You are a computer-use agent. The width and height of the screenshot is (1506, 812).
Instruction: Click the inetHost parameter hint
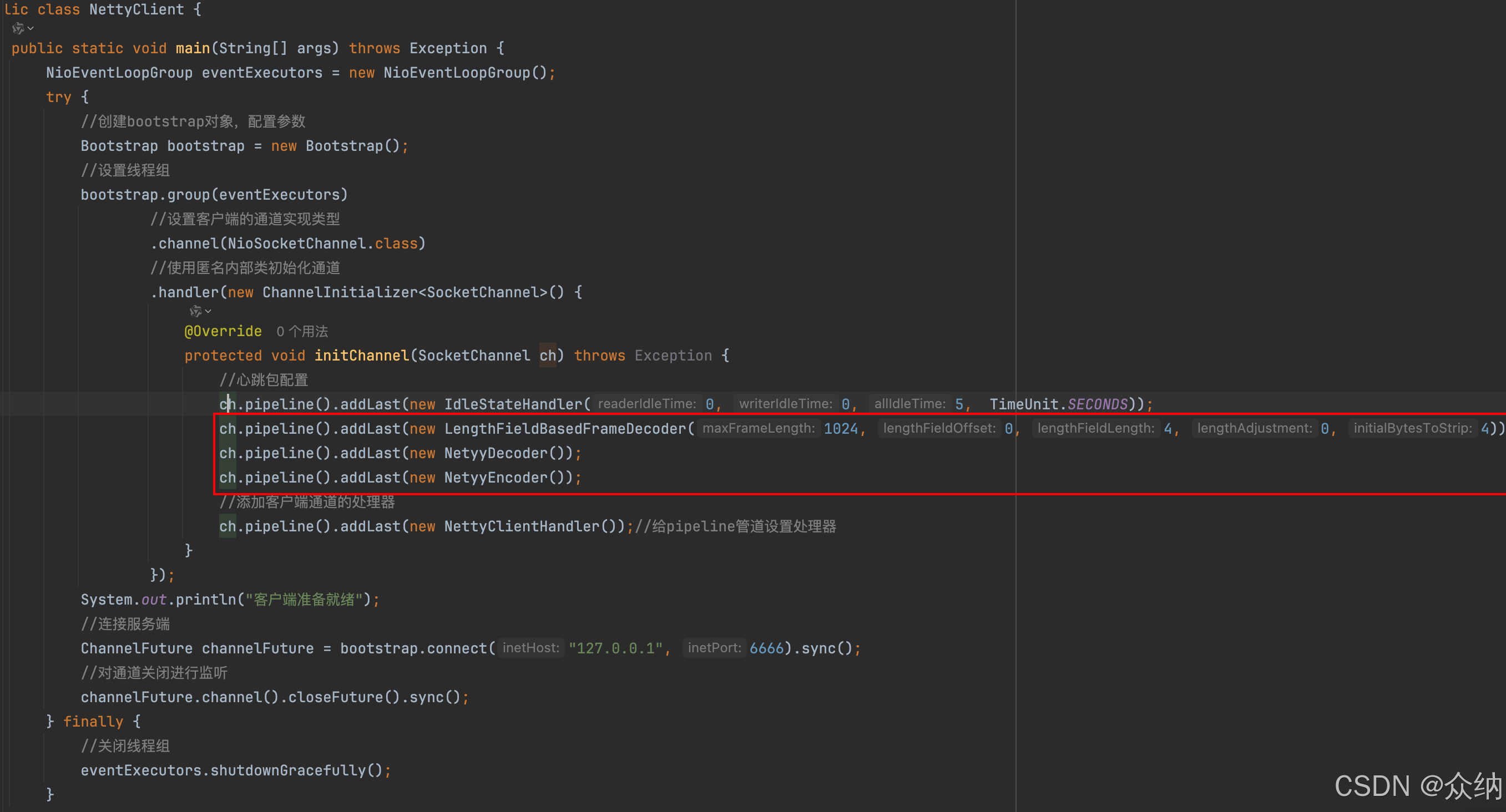[x=530, y=648]
